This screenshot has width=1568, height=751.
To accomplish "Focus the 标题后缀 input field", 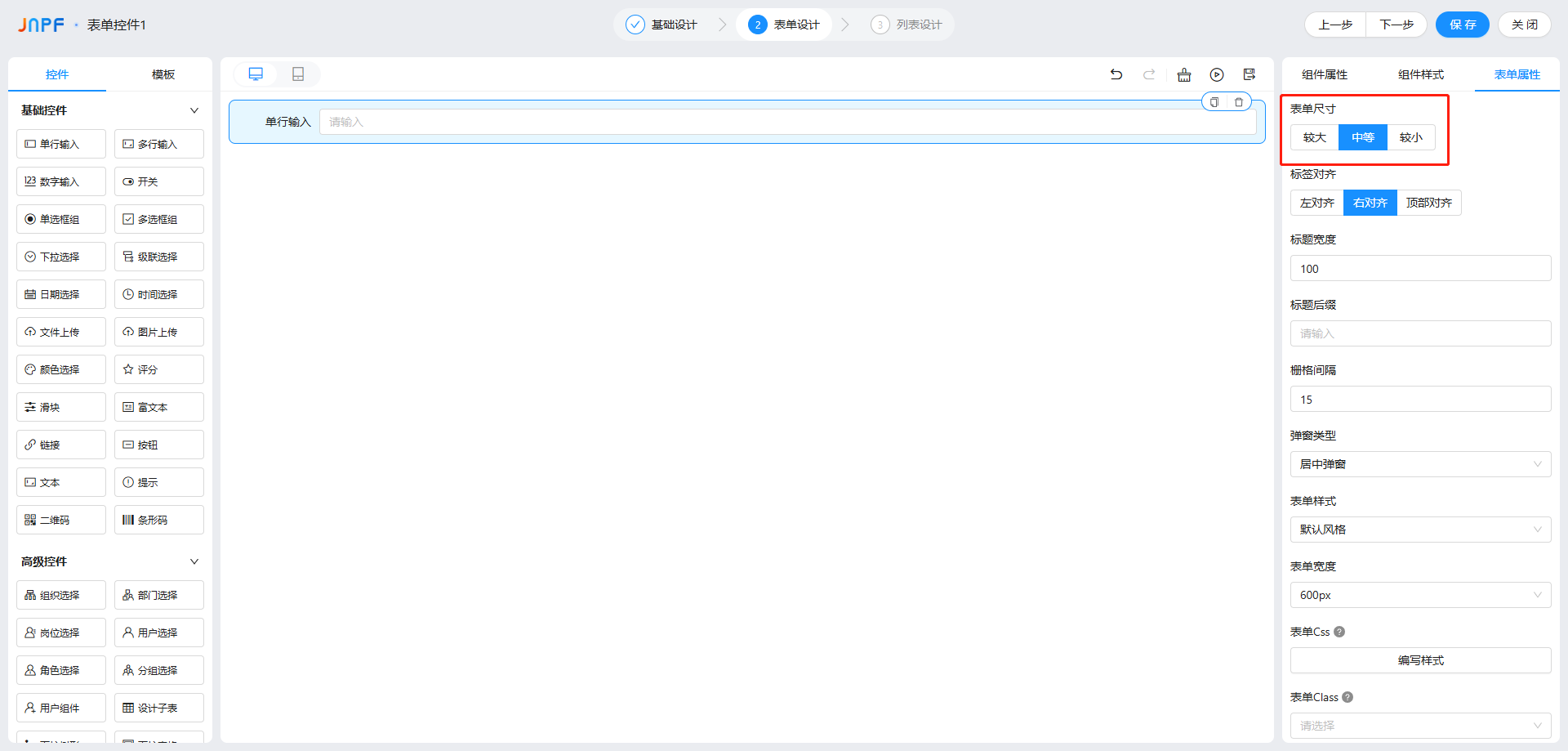I will 1421,333.
